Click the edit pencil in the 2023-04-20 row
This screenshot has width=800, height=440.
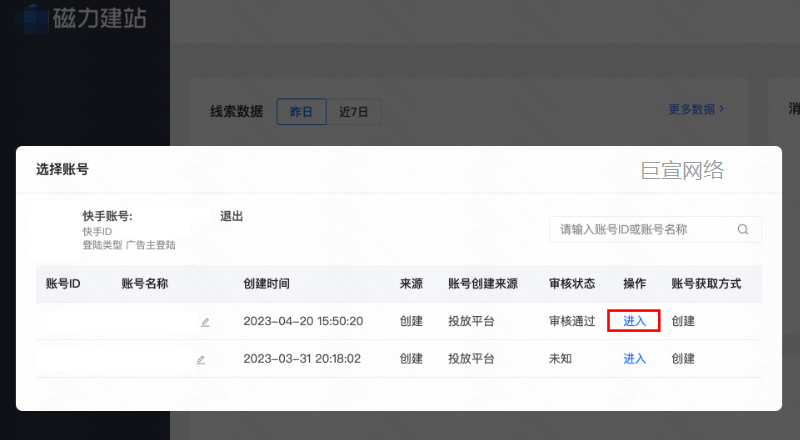(205, 322)
